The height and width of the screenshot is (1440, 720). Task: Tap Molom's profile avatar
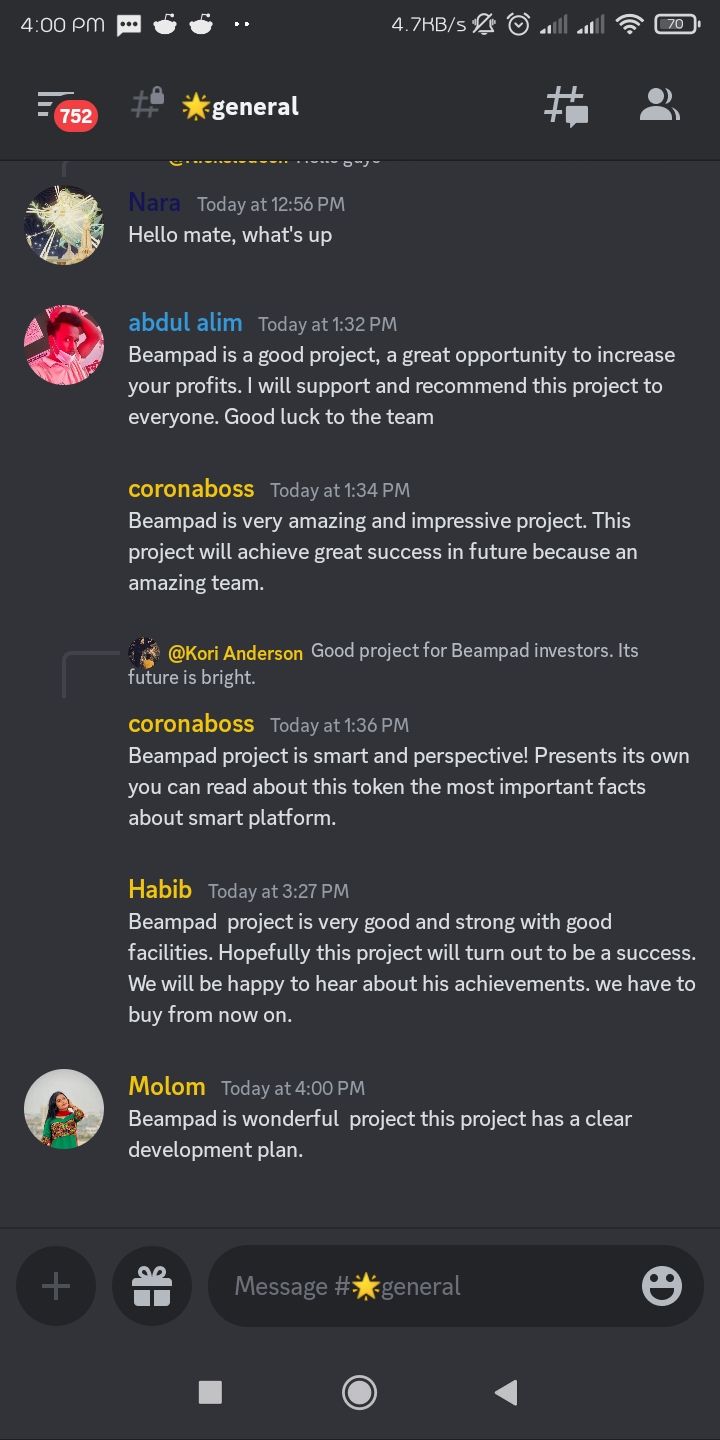tap(64, 1109)
